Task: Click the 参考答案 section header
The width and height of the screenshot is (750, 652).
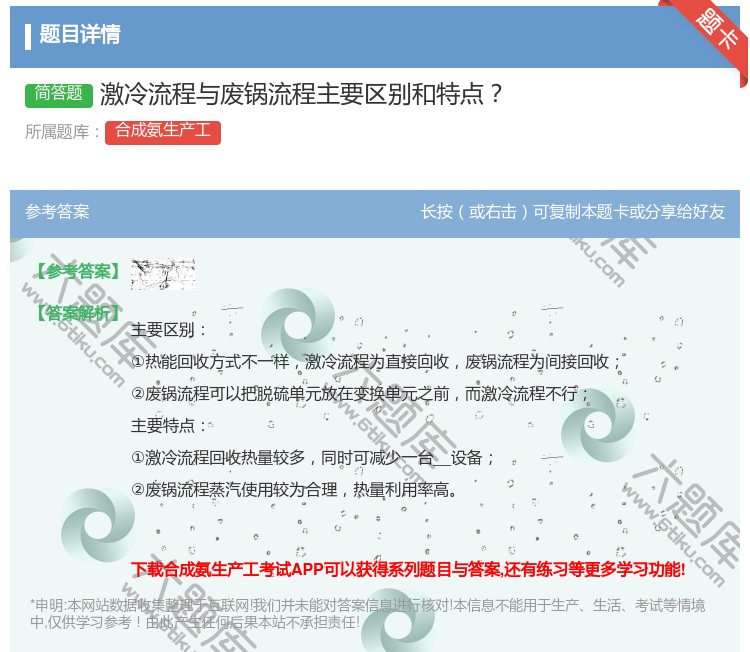Action: [57, 212]
